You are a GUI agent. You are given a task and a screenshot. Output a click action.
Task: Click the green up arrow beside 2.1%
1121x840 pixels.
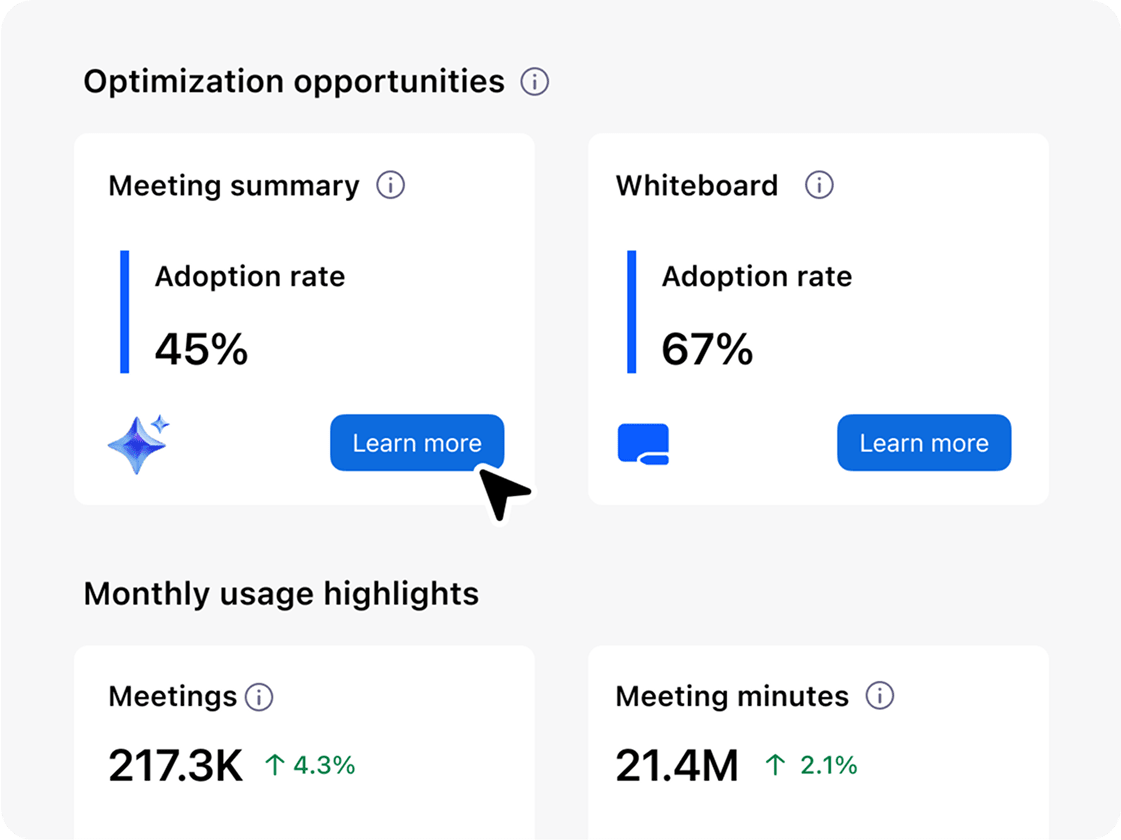[x=775, y=766]
